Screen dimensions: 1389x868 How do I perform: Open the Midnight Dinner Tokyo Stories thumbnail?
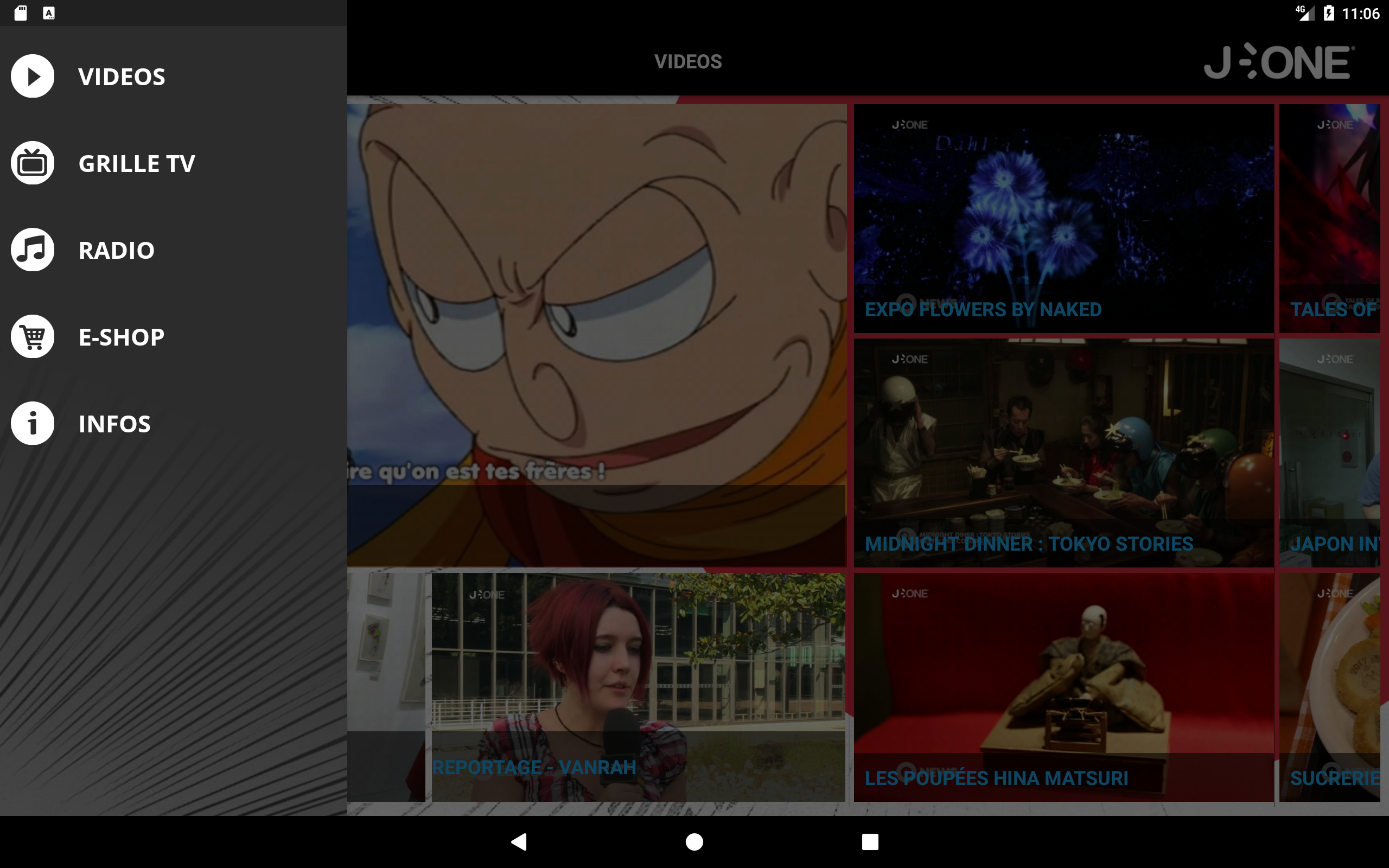[1063, 453]
